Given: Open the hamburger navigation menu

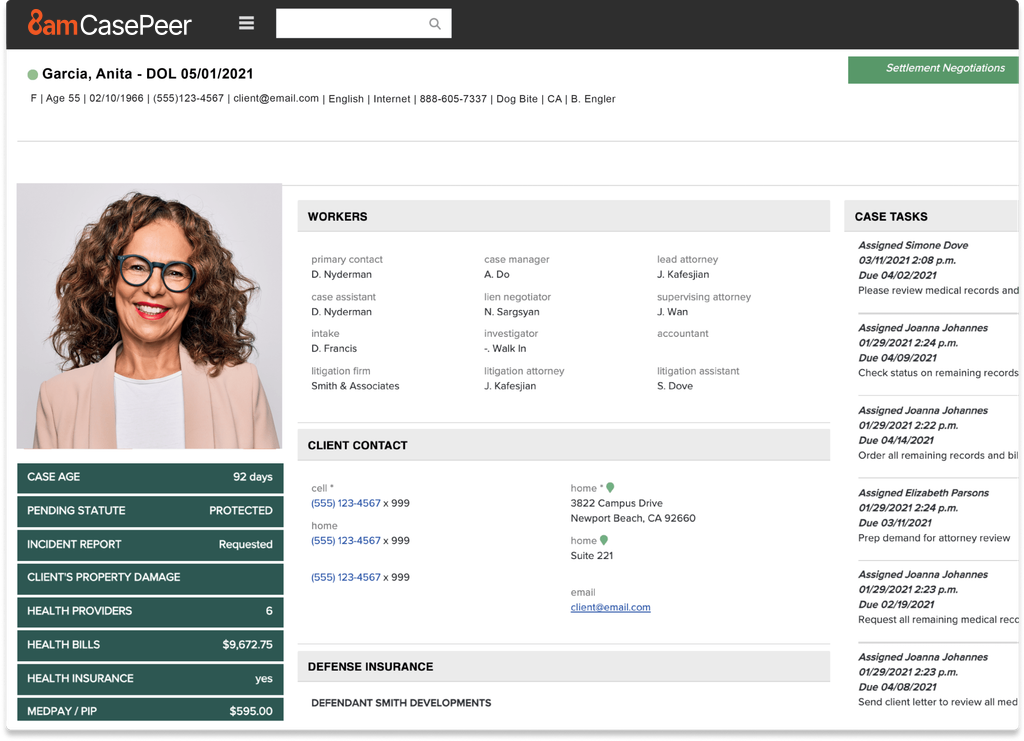Looking at the screenshot, I should tap(246, 22).
